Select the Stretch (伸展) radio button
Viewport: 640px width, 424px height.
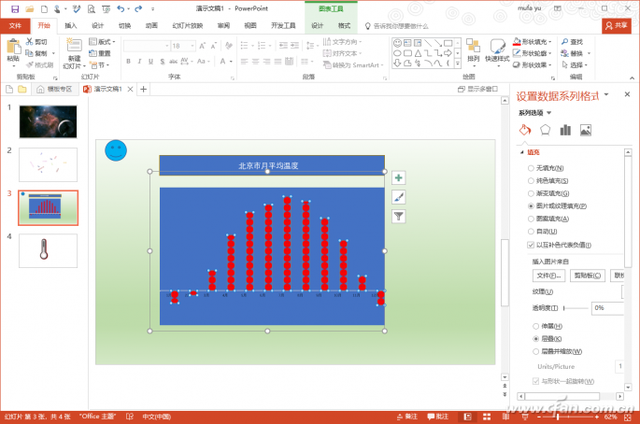[x=536, y=326]
